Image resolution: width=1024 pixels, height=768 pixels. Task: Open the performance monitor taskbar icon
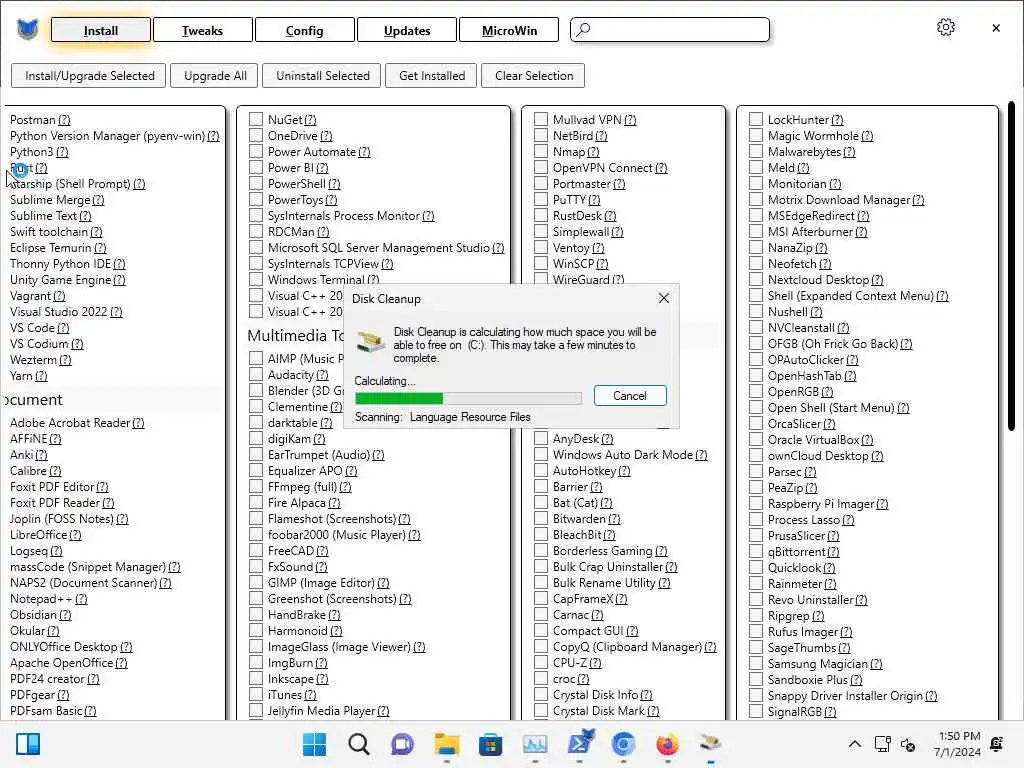point(535,744)
